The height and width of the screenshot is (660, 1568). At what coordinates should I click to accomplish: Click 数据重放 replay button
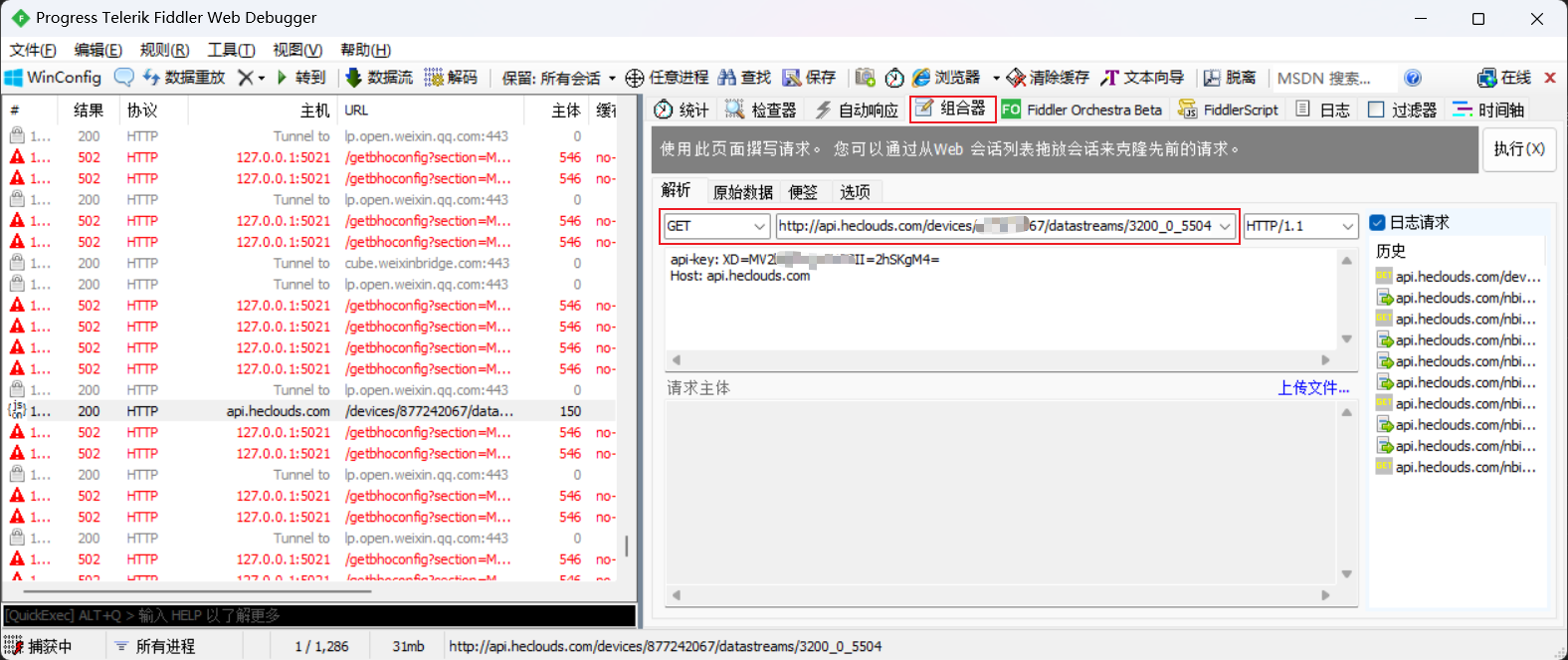tap(184, 78)
